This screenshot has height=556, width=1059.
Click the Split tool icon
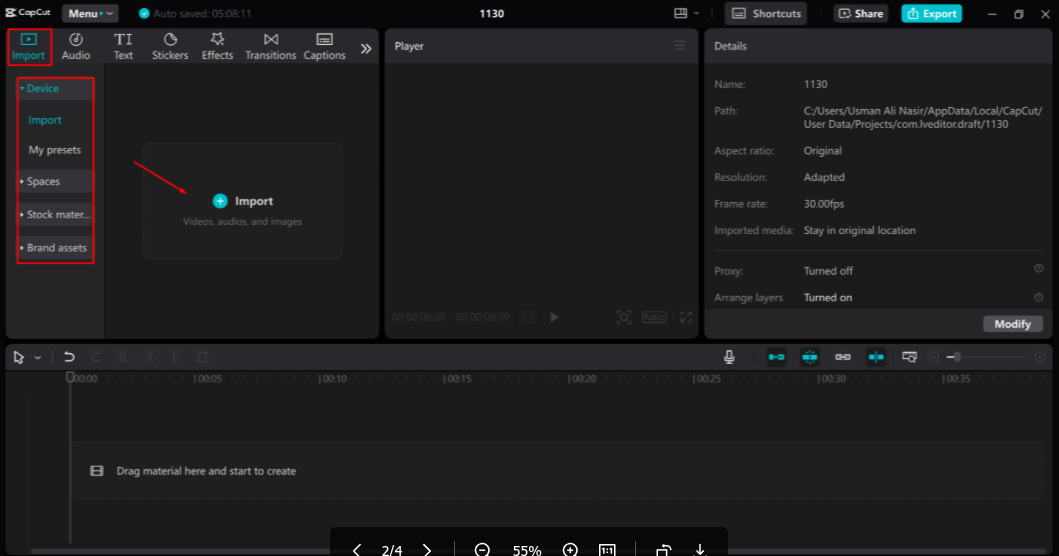[x=122, y=357]
